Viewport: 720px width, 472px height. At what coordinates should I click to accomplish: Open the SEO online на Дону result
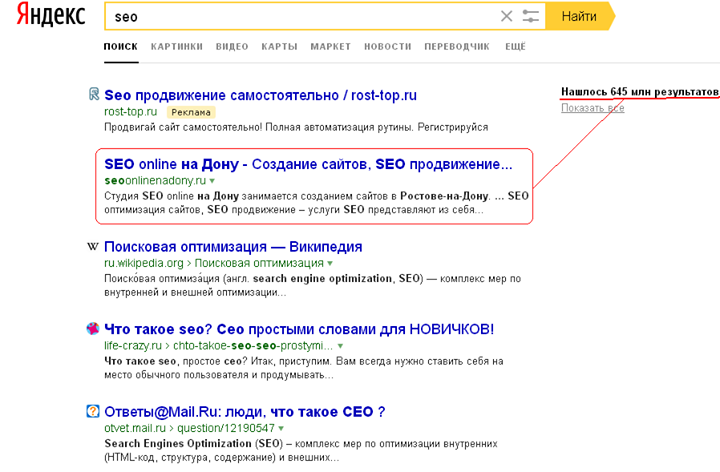point(308,163)
